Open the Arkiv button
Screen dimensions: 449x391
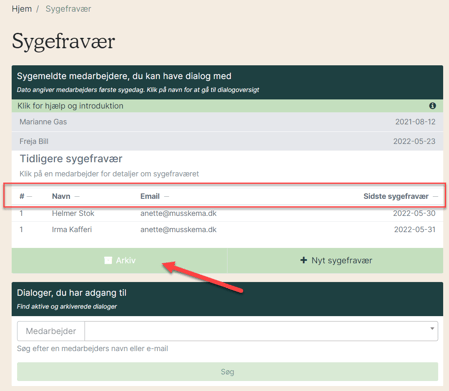(x=119, y=260)
